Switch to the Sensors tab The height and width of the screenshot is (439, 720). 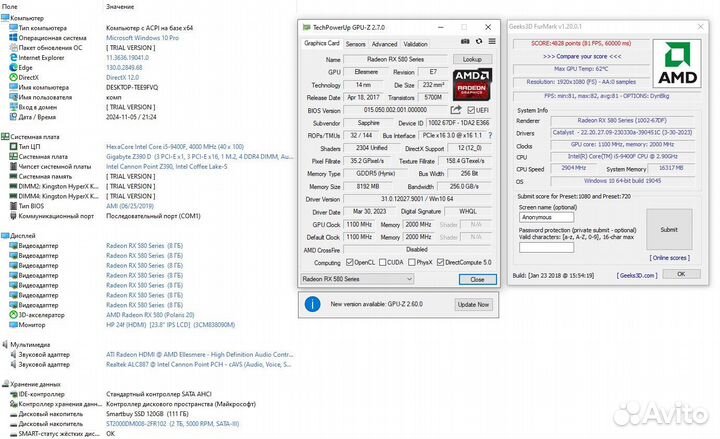(355, 44)
